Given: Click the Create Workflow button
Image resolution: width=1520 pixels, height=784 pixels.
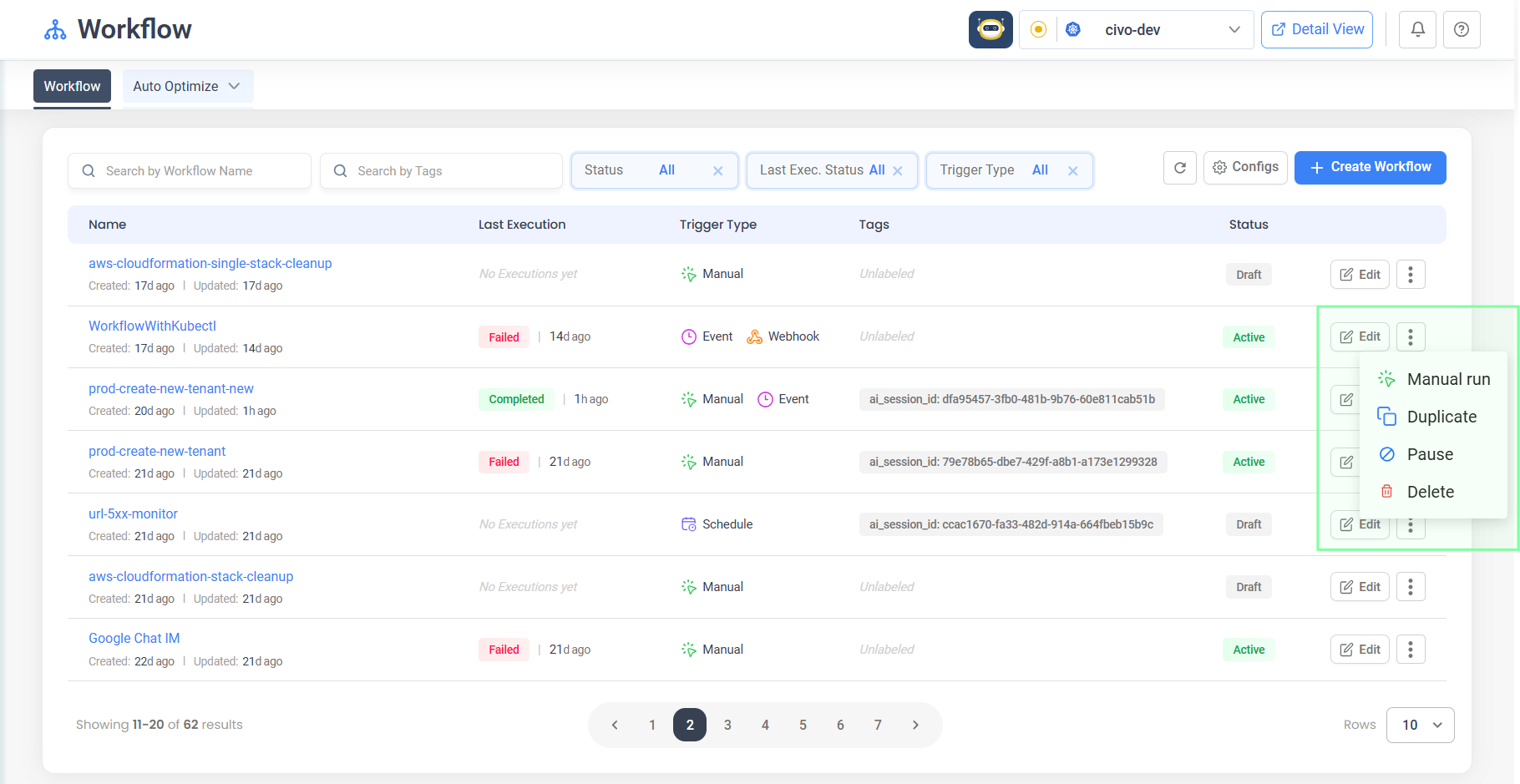Looking at the screenshot, I should (1370, 168).
